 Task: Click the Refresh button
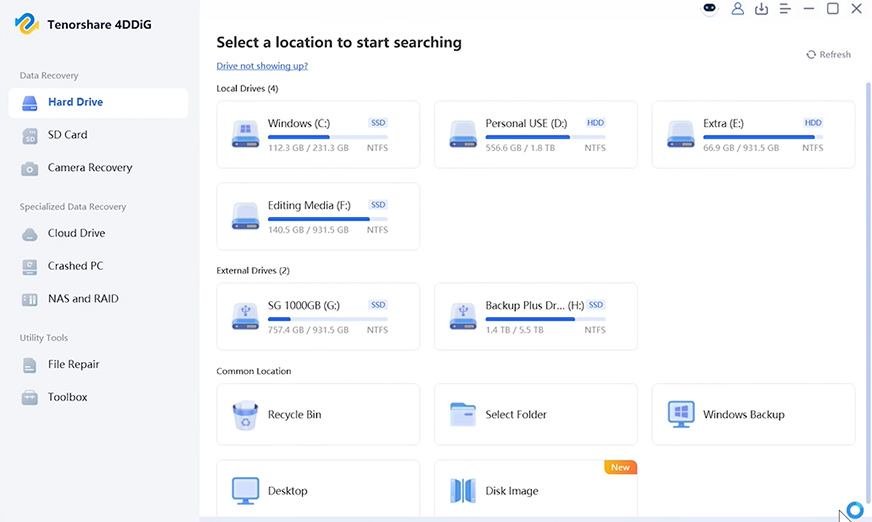click(829, 54)
